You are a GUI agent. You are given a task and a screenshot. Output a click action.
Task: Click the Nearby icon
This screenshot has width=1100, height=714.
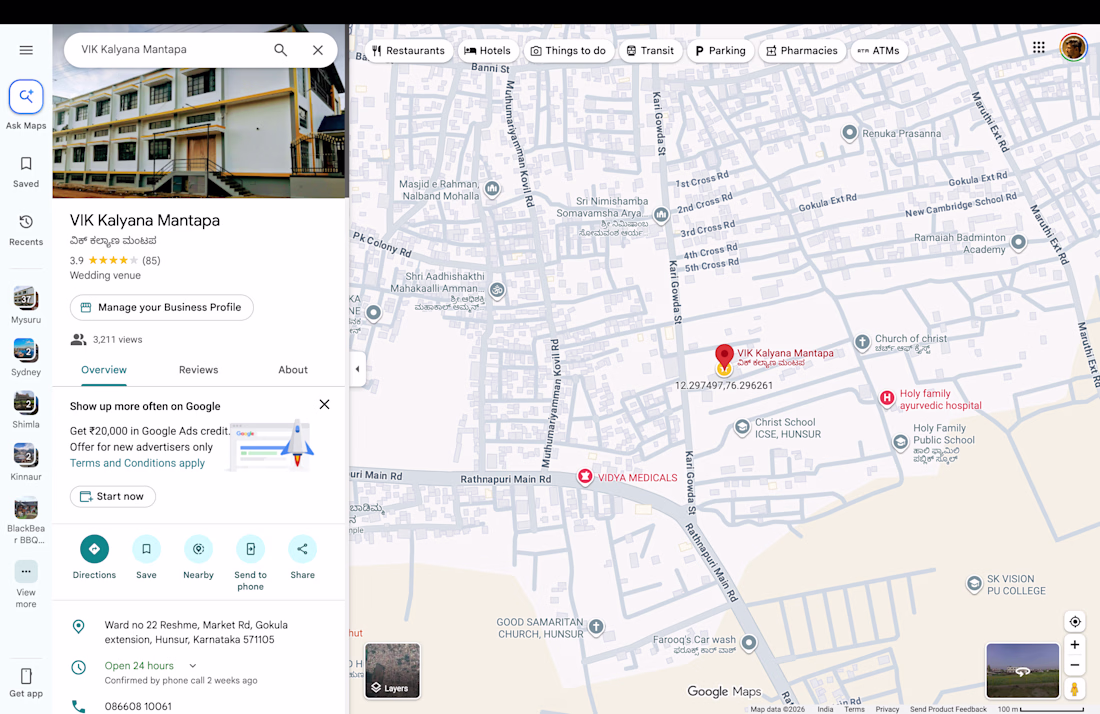point(199,548)
